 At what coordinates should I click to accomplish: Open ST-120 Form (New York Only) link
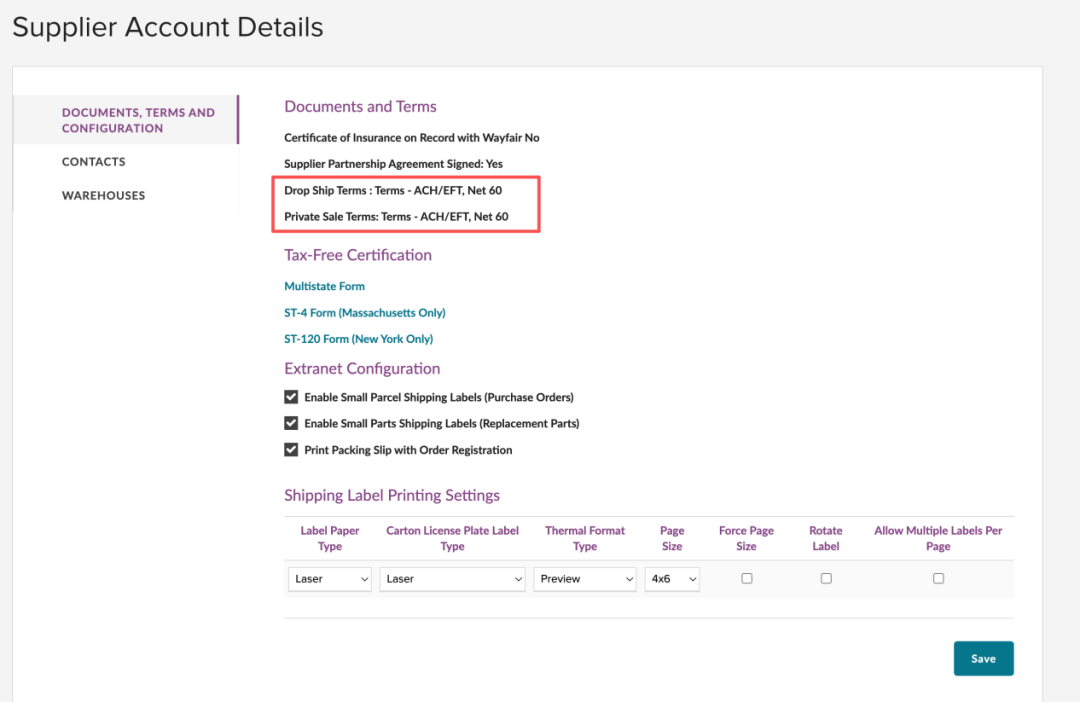[x=359, y=339]
